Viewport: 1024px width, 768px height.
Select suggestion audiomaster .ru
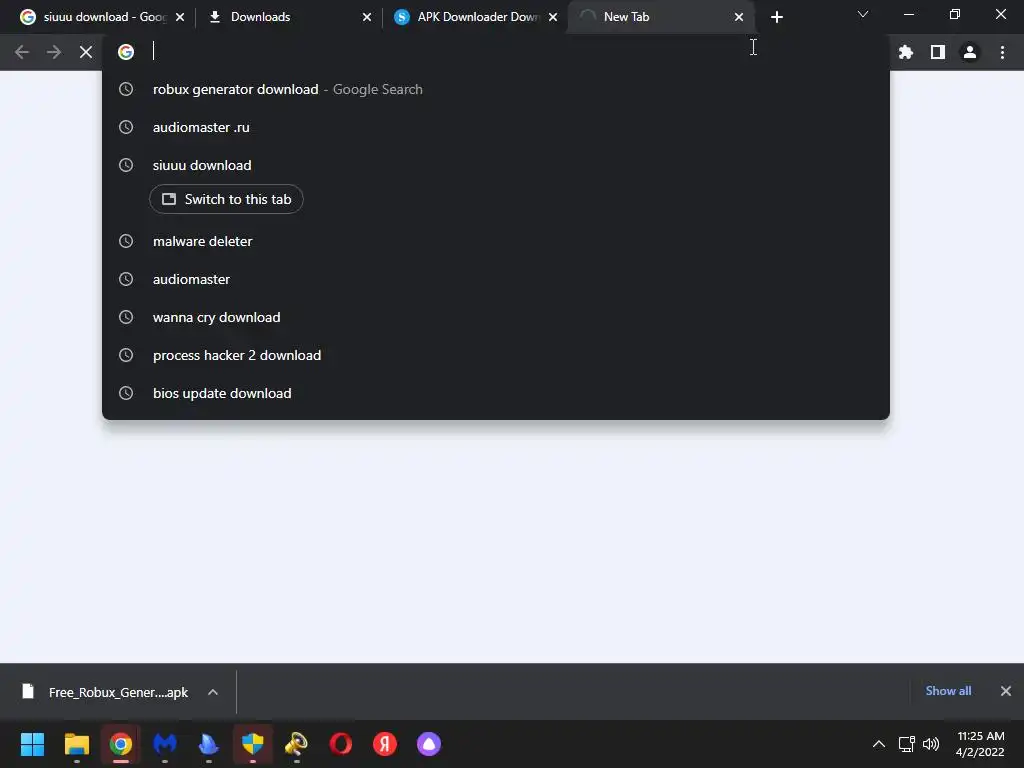point(496,127)
